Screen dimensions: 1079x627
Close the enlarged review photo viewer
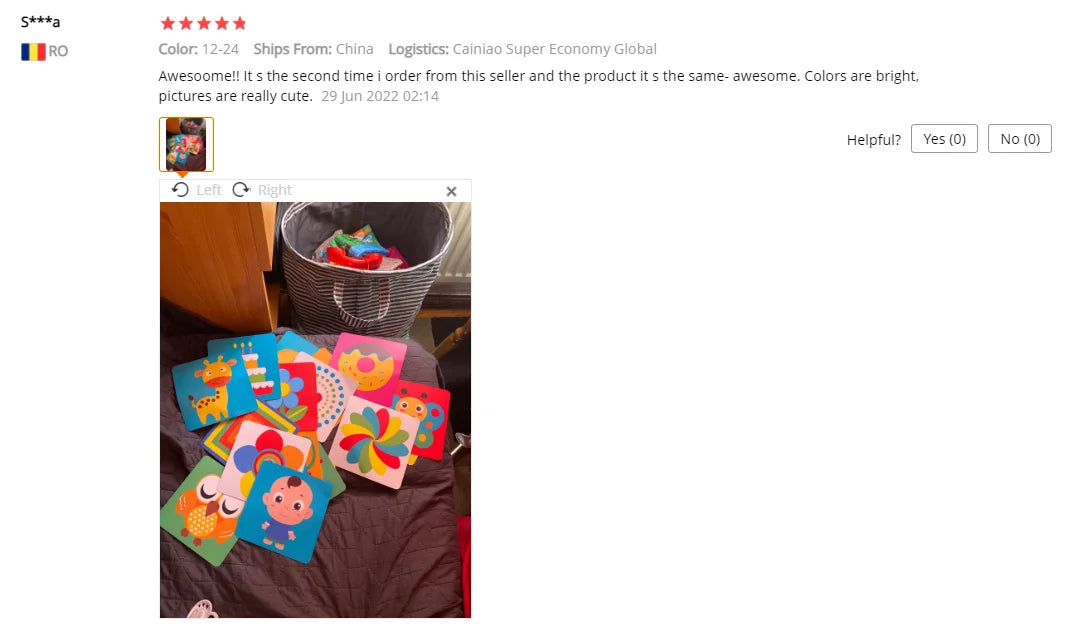tap(451, 191)
